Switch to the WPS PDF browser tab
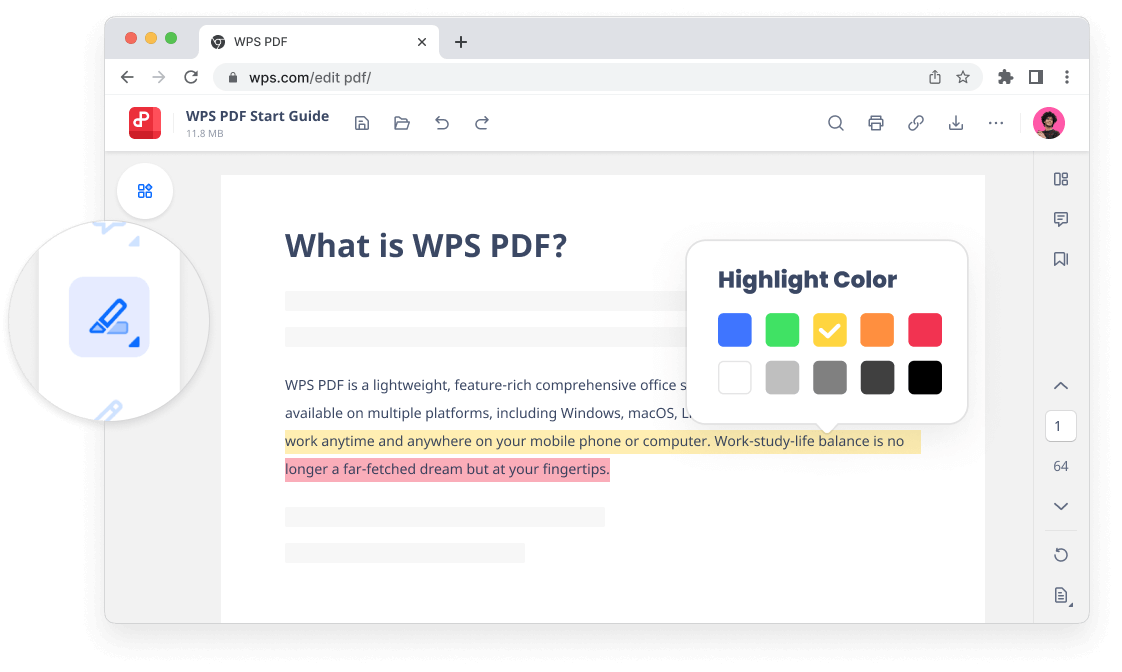 pyautogui.click(x=300, y=42)
